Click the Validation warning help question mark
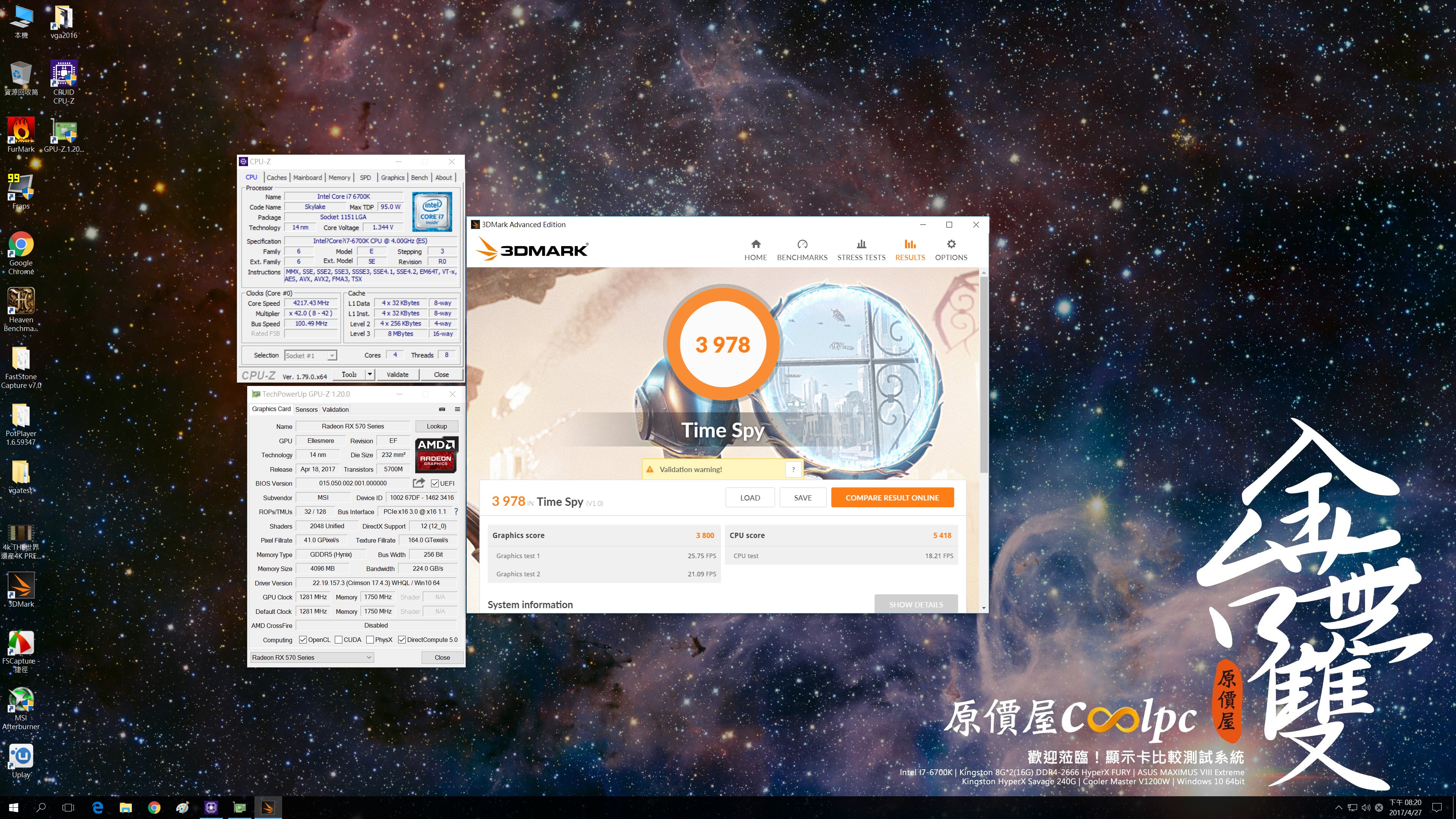This screenshot has width=1456, height=819. coord(793,469)
